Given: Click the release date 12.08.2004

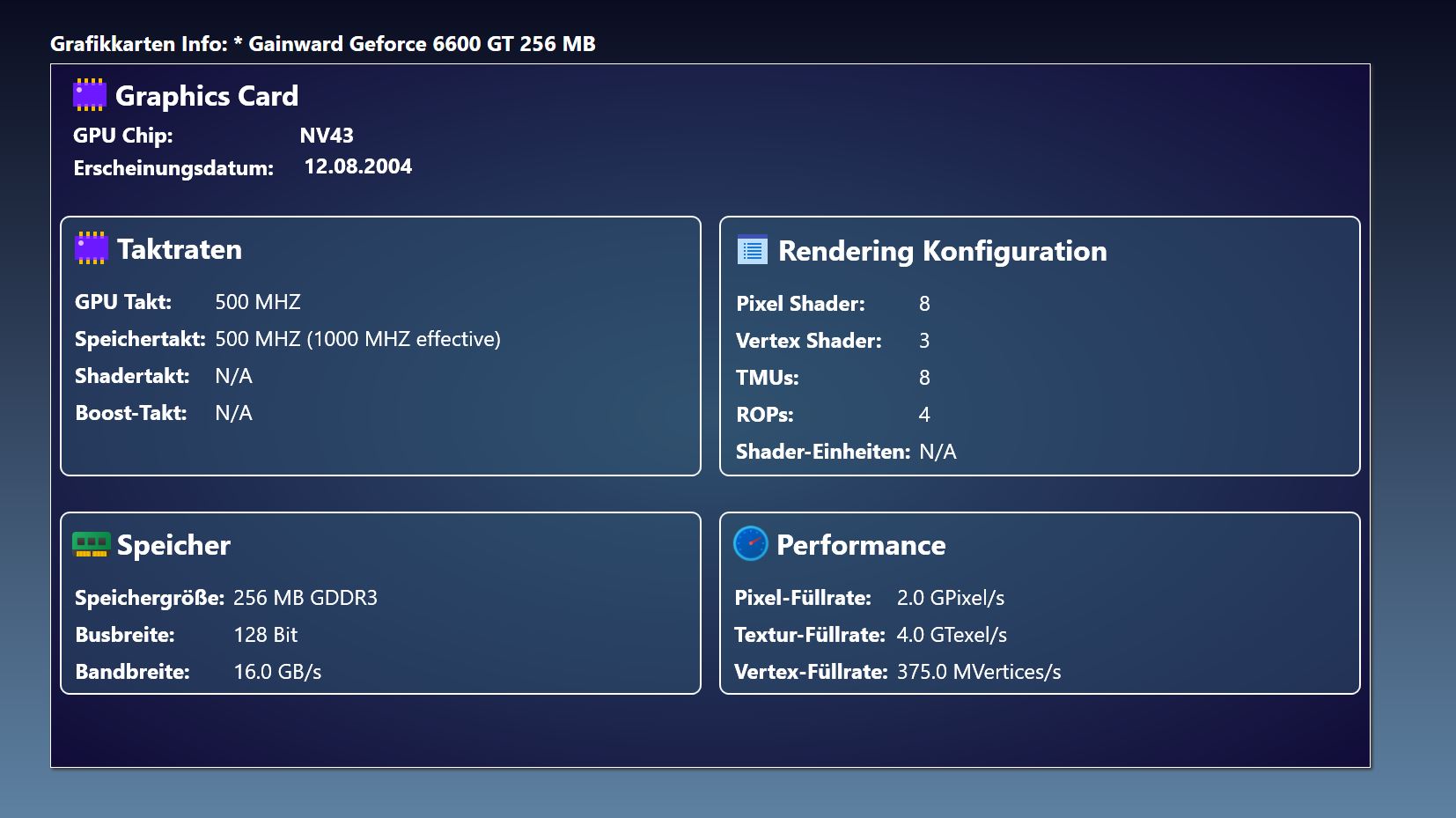Looking at the screenshot, I should (x=358, y=166).
